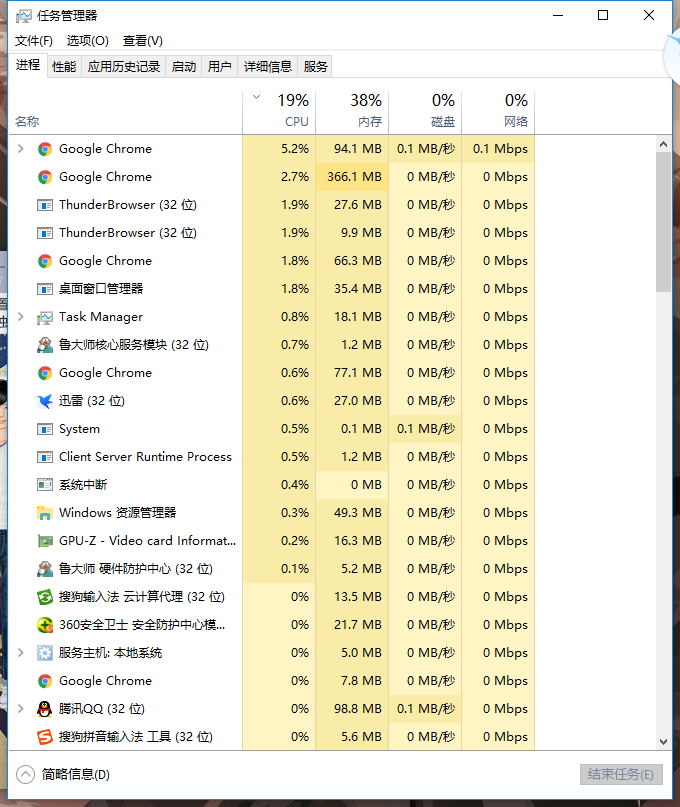Click the 服务主机 gear icon

coord(45,653)
